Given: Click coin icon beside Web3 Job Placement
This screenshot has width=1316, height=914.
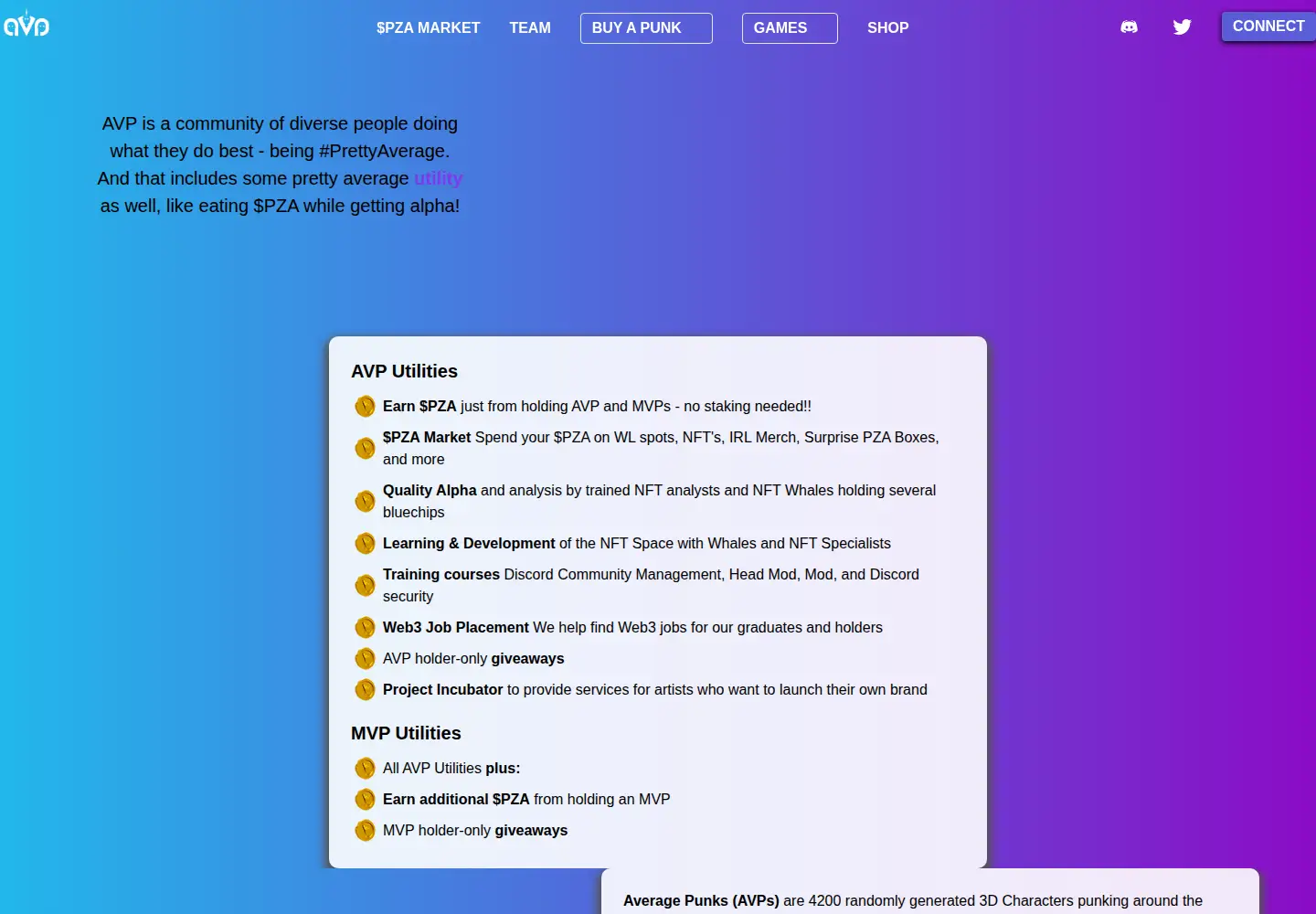Looking at the screenshot, I should [365, 627].
